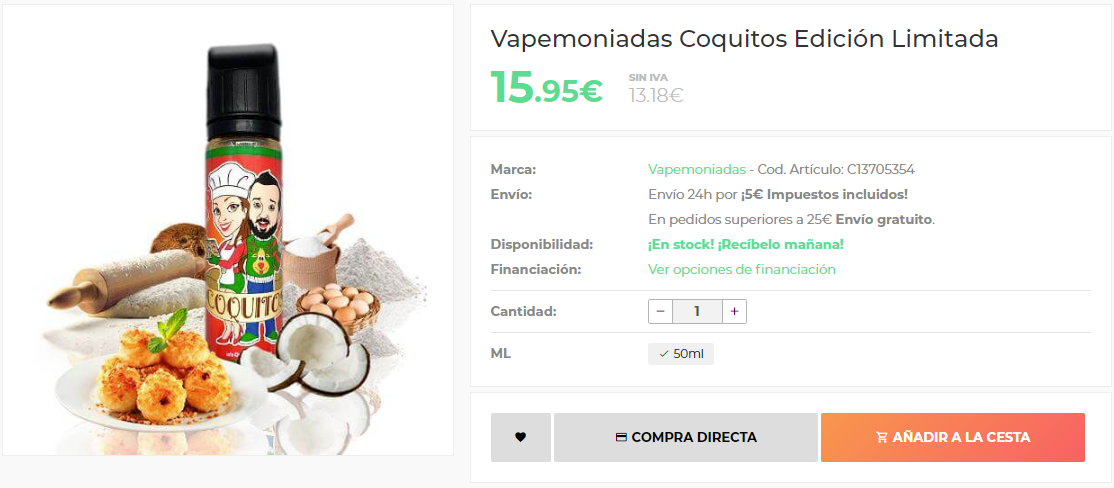
Task: Click the AÑADIR A LA CESTA button label
Action: click(x=961, y=438)
